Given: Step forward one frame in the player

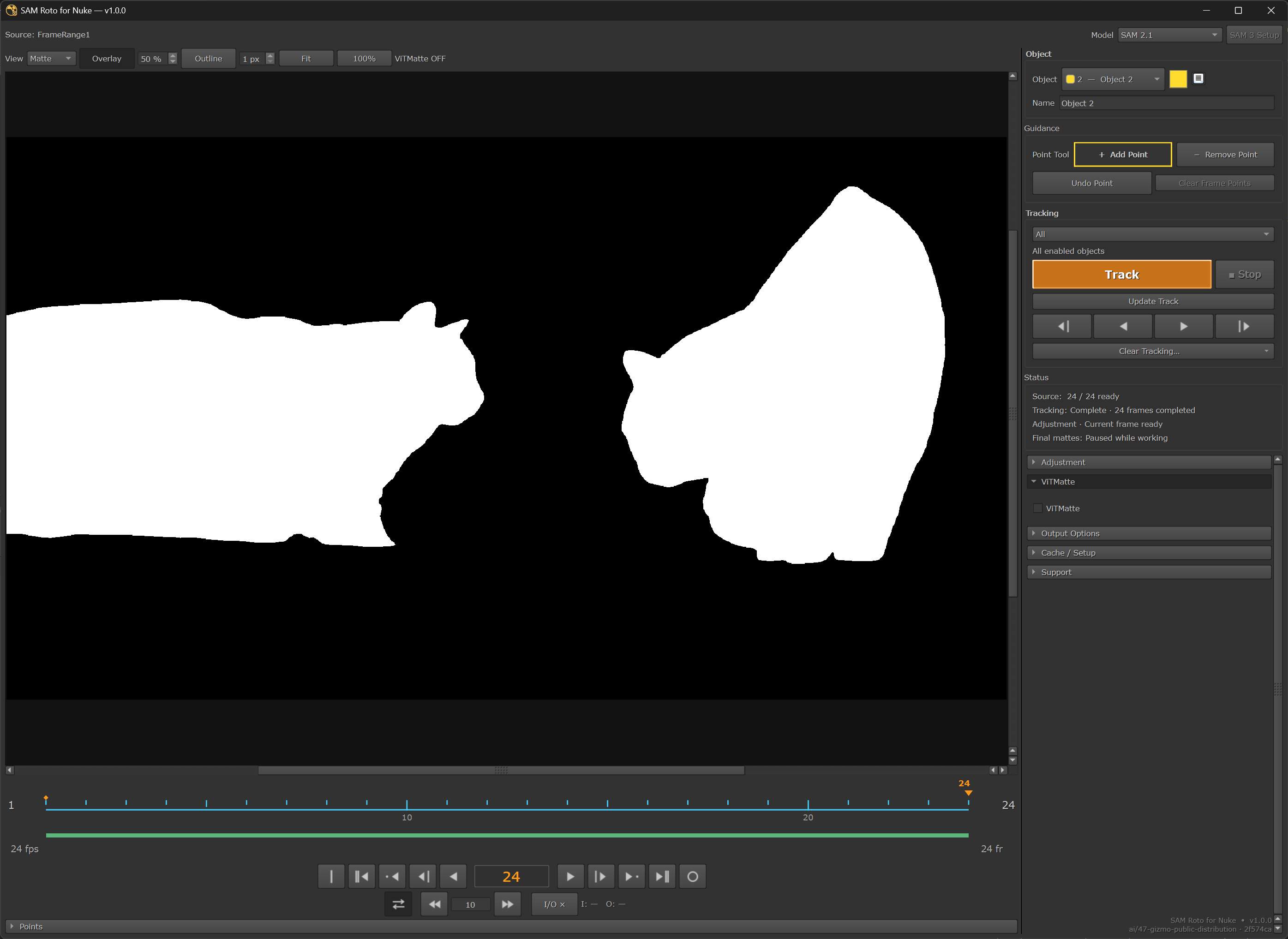Looking at the screenshot, I should click(601, 876).
